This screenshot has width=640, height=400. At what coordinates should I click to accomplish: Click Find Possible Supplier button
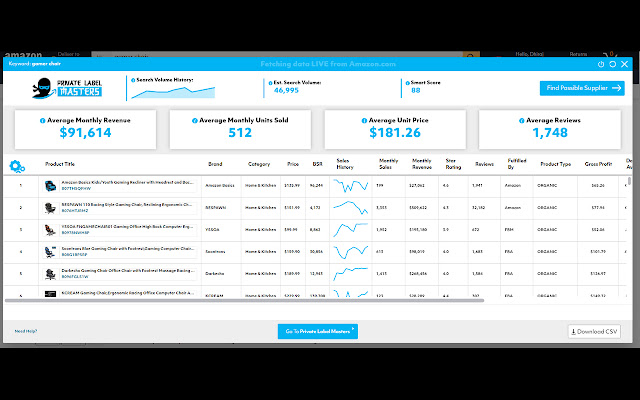coord(582,88)
